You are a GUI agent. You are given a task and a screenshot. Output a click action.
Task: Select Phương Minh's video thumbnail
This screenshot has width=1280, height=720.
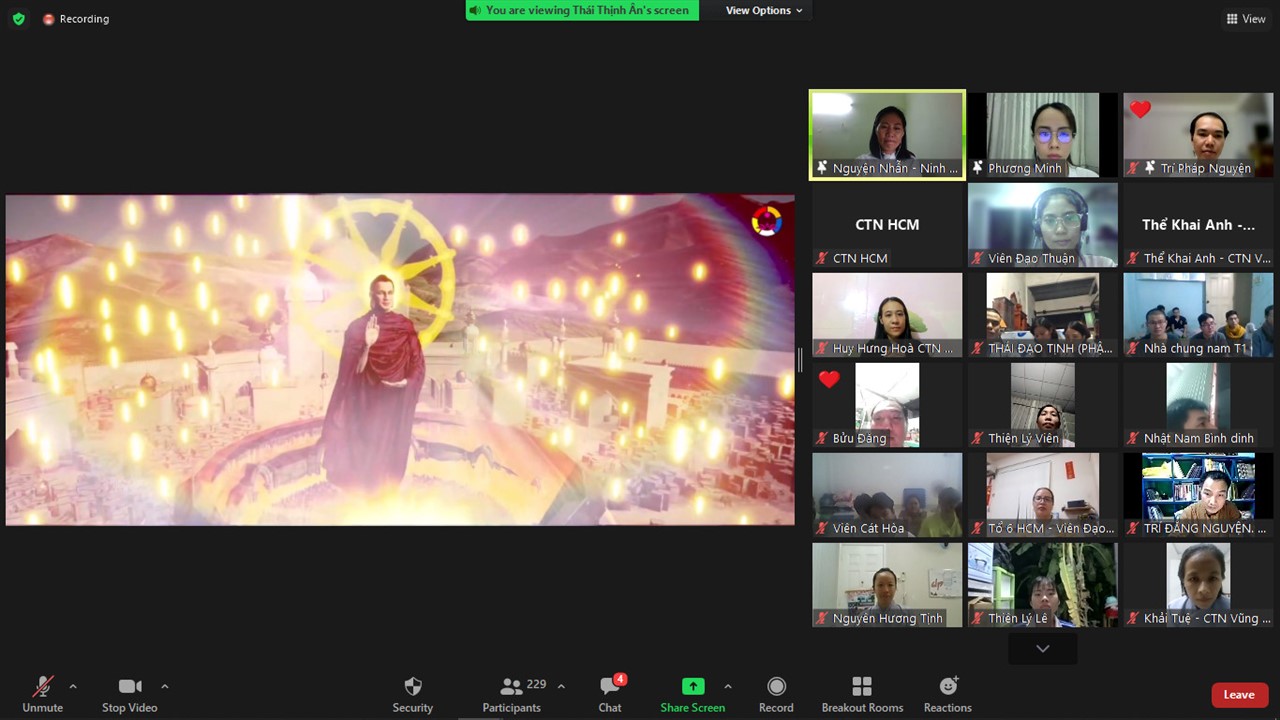[1043, 135]
